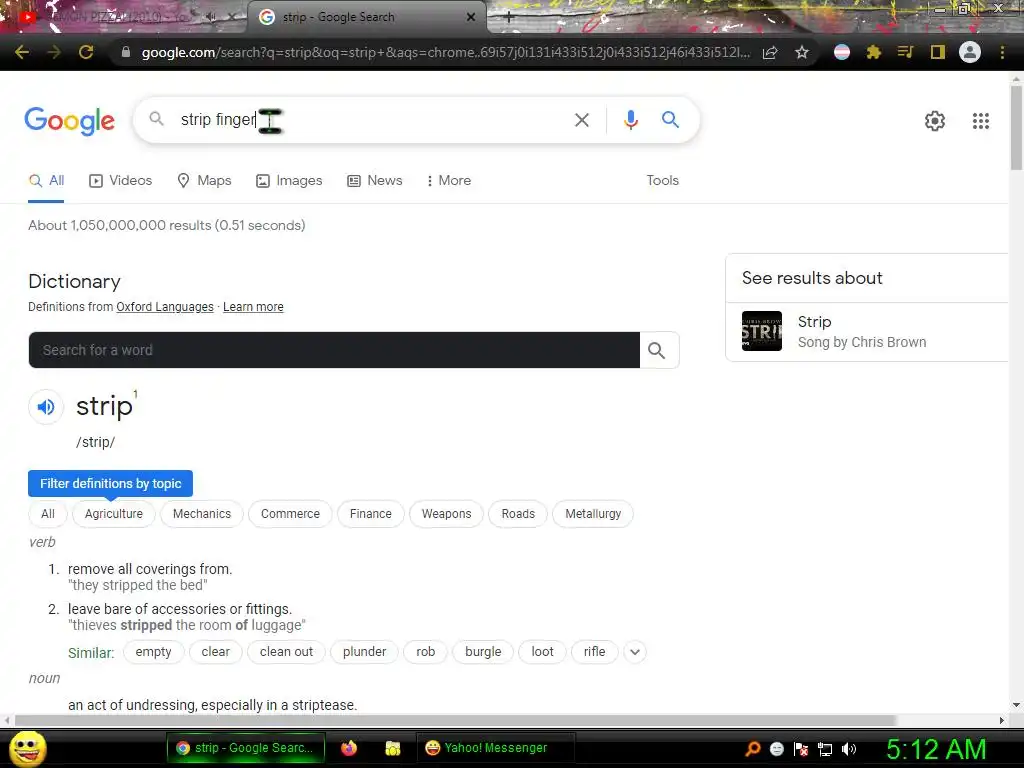Image resolution: width=1024 pixels, height=768 pixels.
Task: Open the Chrome profile avatar
Action: tap(970, 52)
